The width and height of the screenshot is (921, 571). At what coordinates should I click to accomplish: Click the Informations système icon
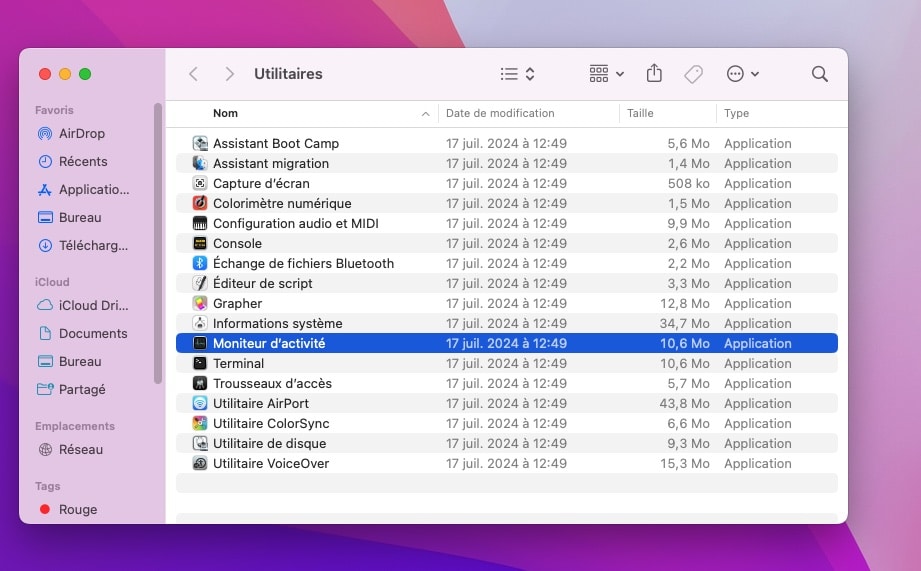(x=200, y=323)
